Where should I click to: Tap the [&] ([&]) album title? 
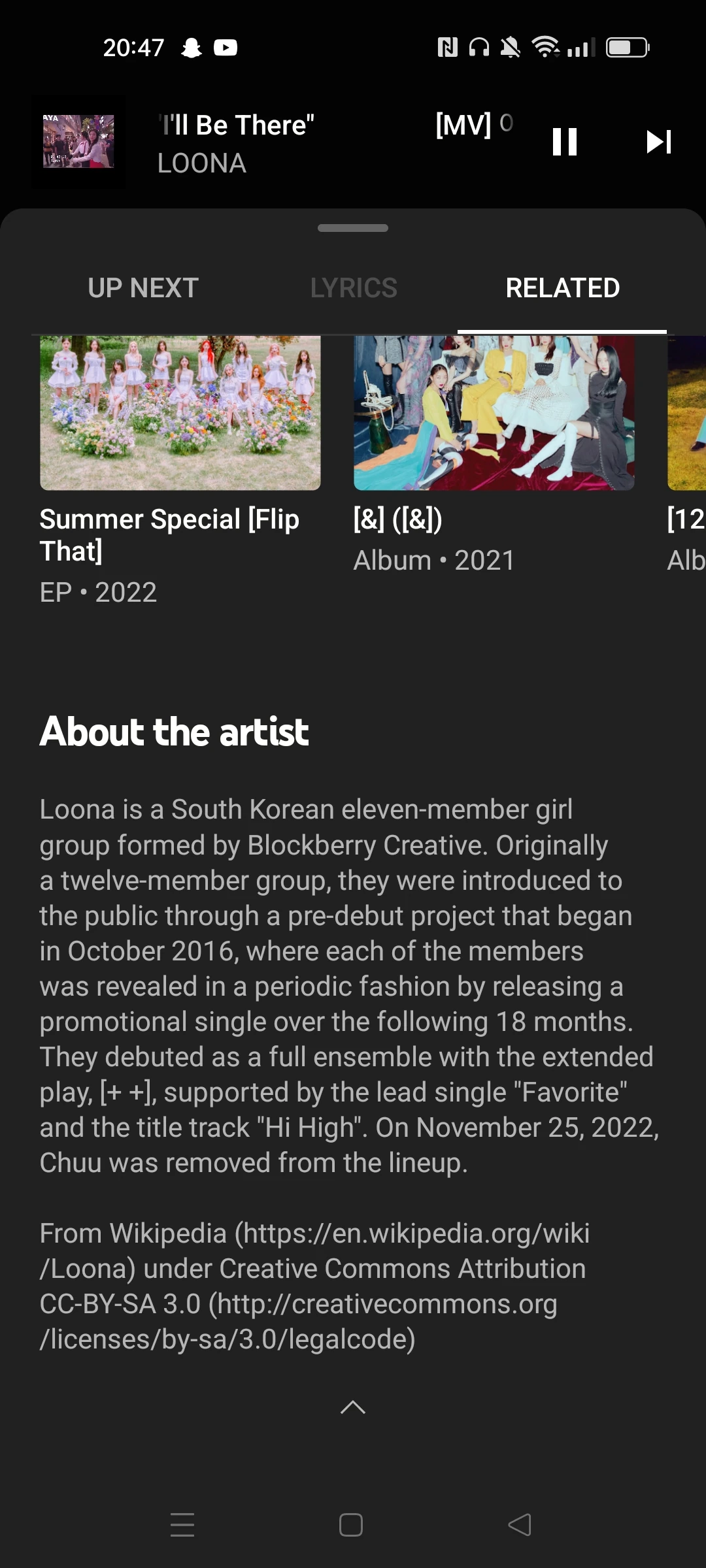[x=398, y=519]
